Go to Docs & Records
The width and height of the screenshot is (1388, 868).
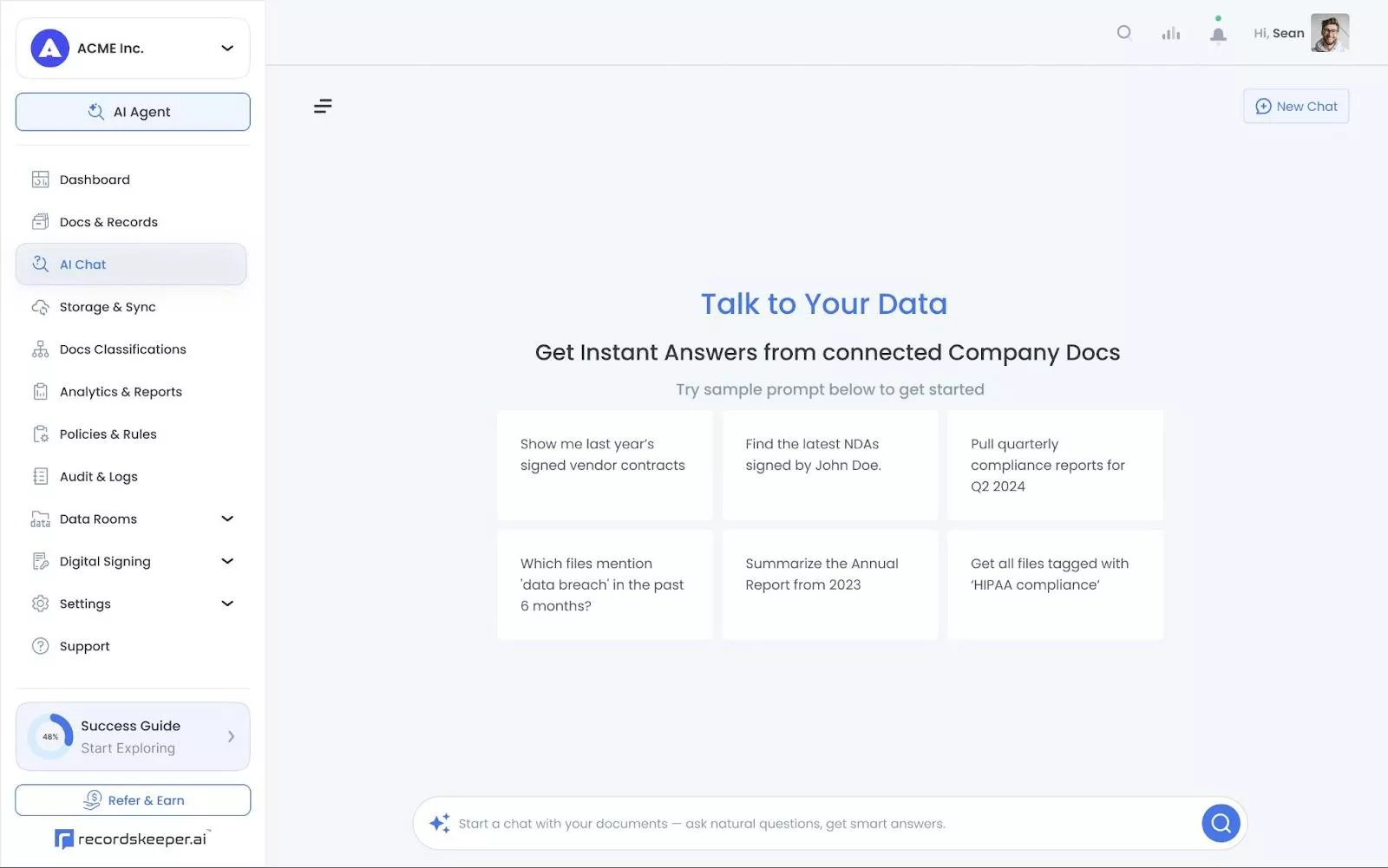click(108, 222)
